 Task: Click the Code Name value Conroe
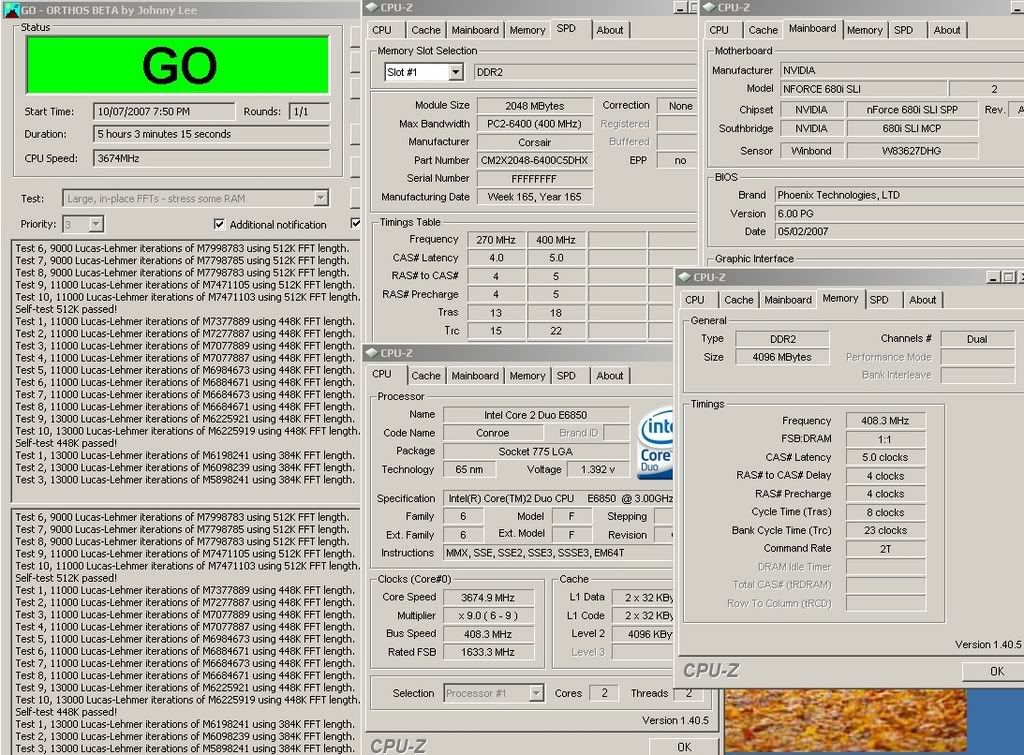tap(492, 432)
